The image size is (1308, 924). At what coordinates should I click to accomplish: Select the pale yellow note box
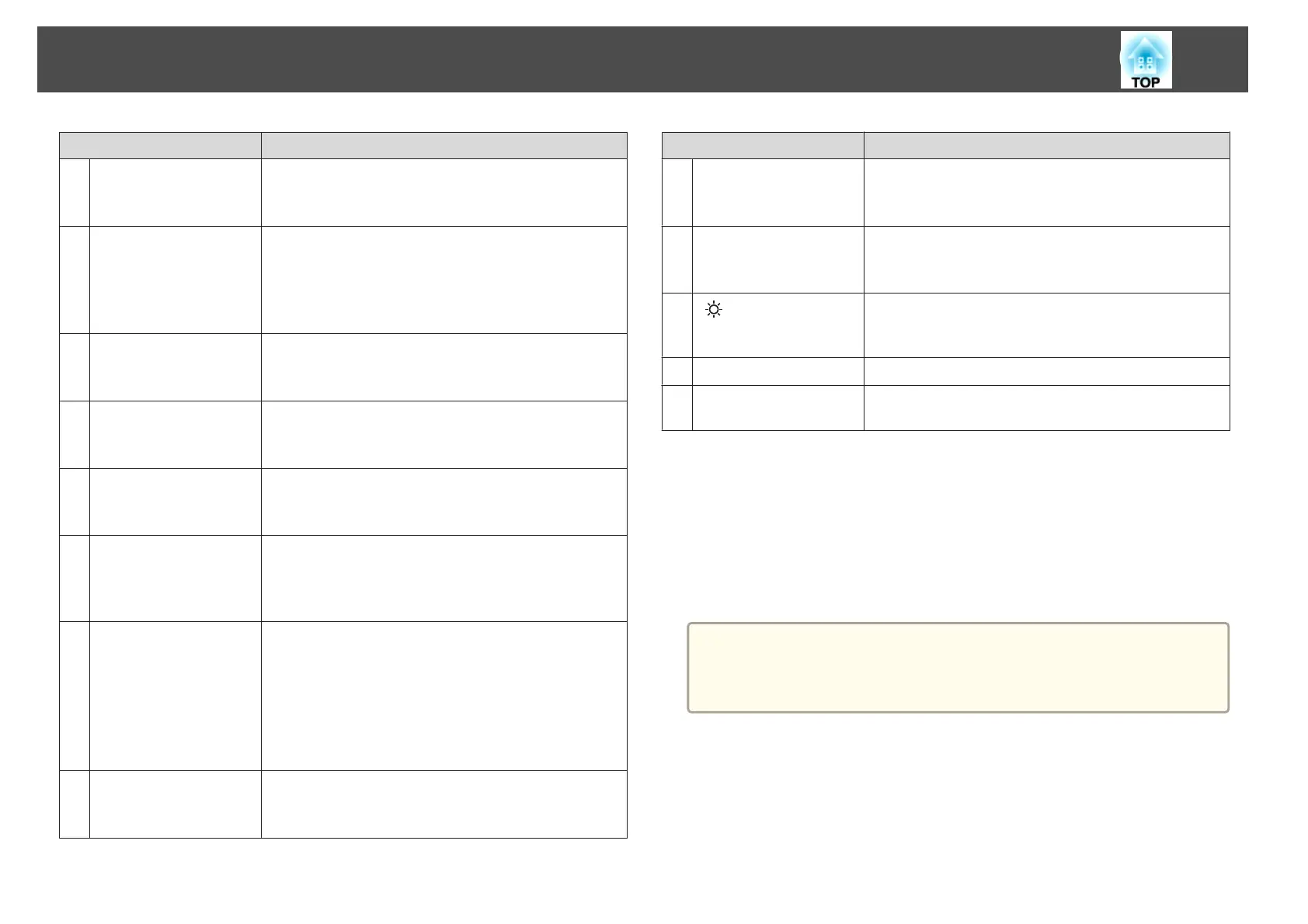point(958,667)
